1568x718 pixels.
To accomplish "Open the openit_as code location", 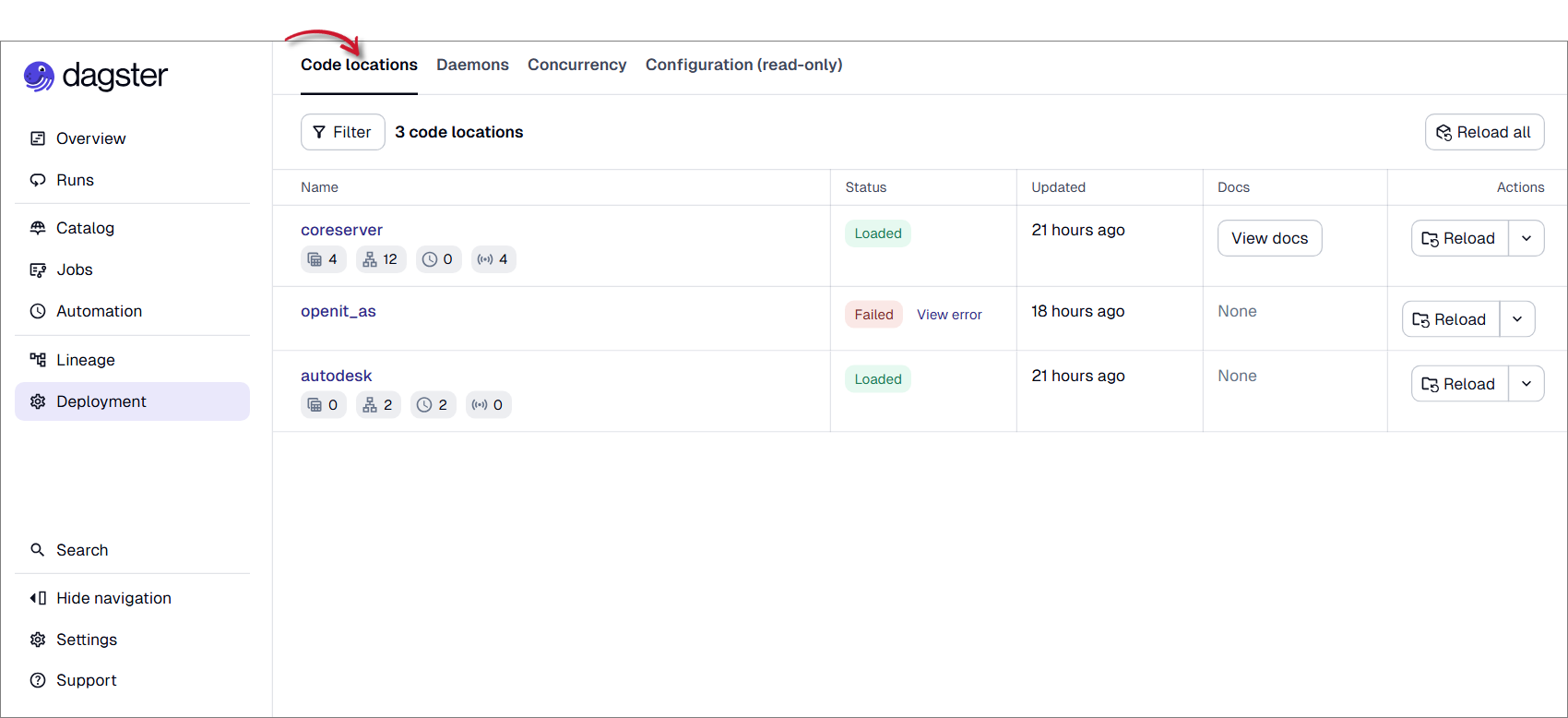I will click(x=339, y=311).
